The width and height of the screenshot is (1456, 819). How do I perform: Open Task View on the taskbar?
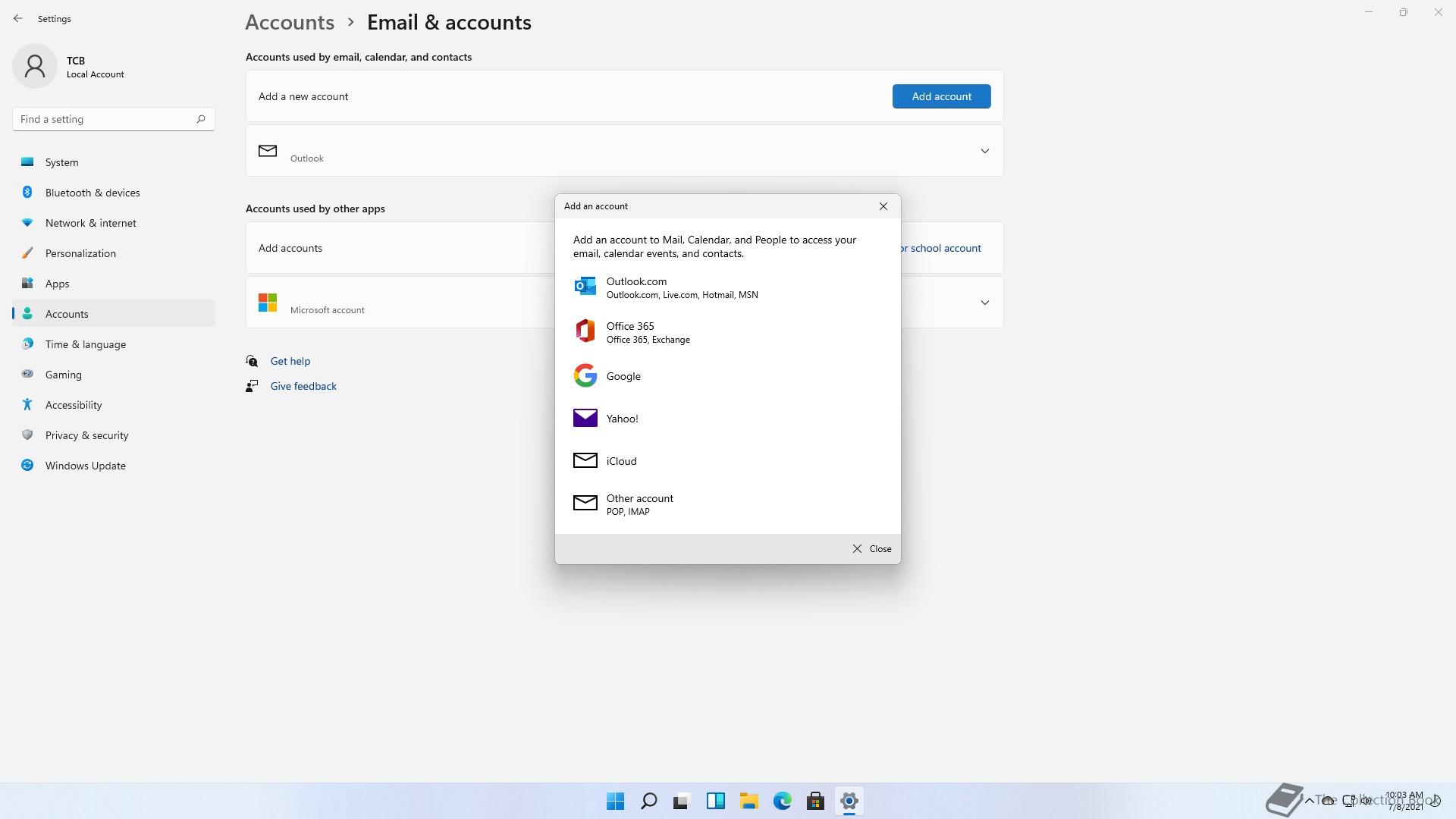click(682, 801)
